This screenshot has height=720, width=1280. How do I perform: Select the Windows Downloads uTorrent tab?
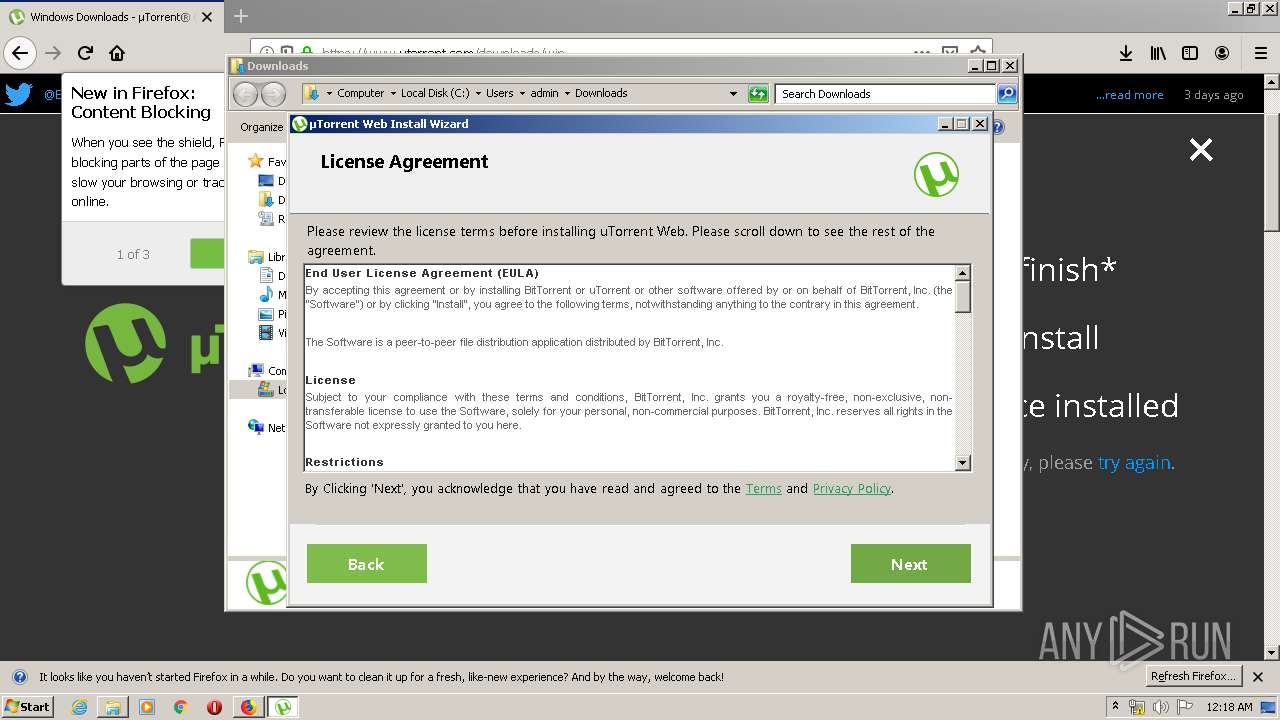tap(111, 17)
